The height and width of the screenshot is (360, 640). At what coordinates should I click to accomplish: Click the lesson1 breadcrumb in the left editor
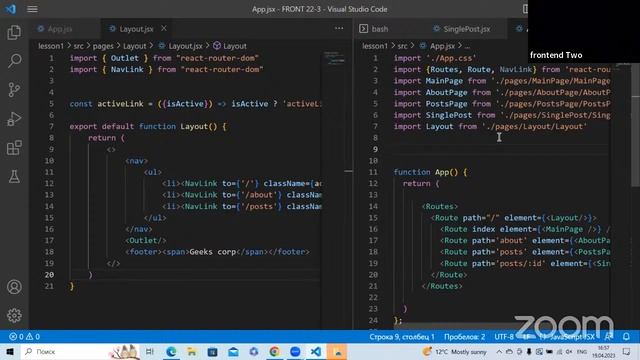[x=51, y=46]
